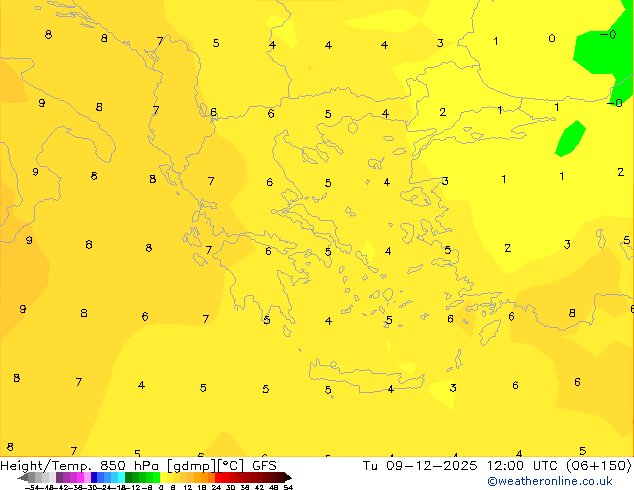This screenshot has height=490, width=634.
Task: Click the "(06+150)" forecast run label
Action: click(600, 466)
